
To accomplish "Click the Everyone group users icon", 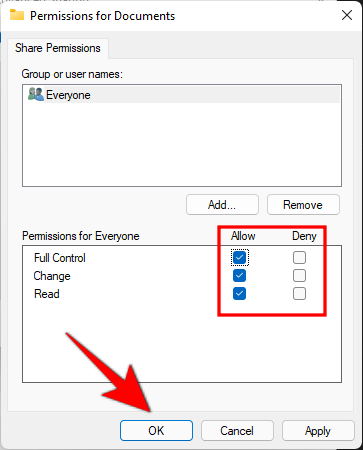I will tap(36, 94).
